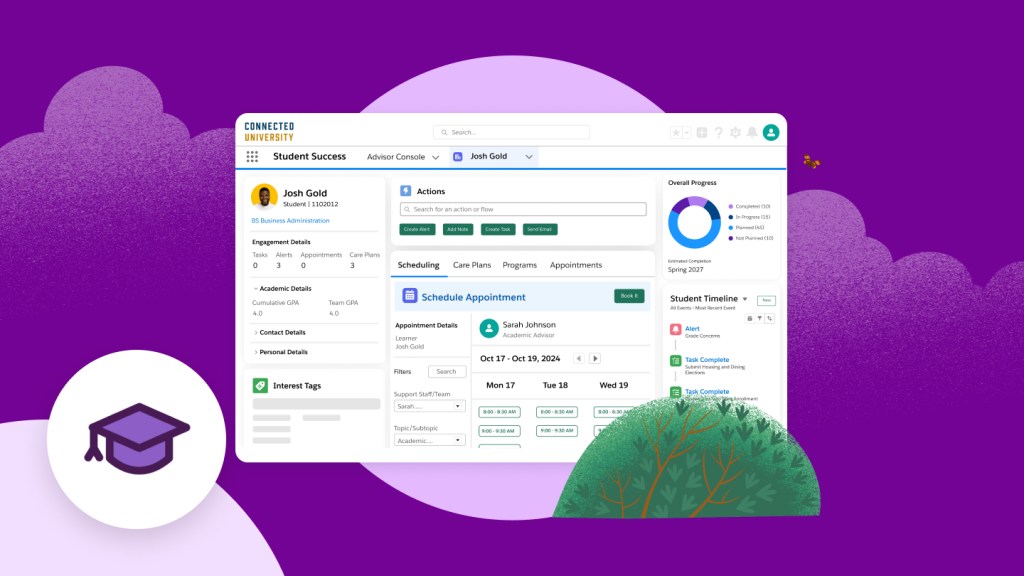Image resolution: width=1024 pixels, height=576 pixels.
Task: Open the Topic/Subtopic dropdown
Action: coord(429,440)
